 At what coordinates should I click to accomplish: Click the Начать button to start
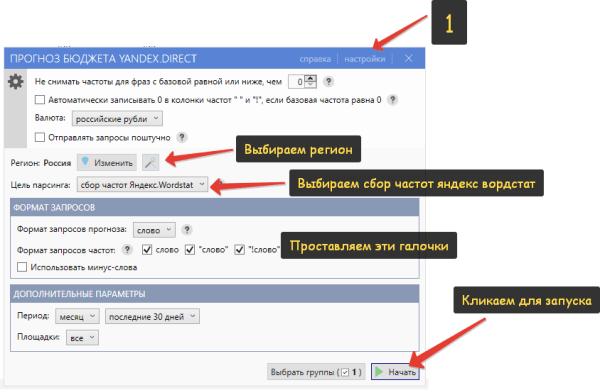click(x=395, y=372)
